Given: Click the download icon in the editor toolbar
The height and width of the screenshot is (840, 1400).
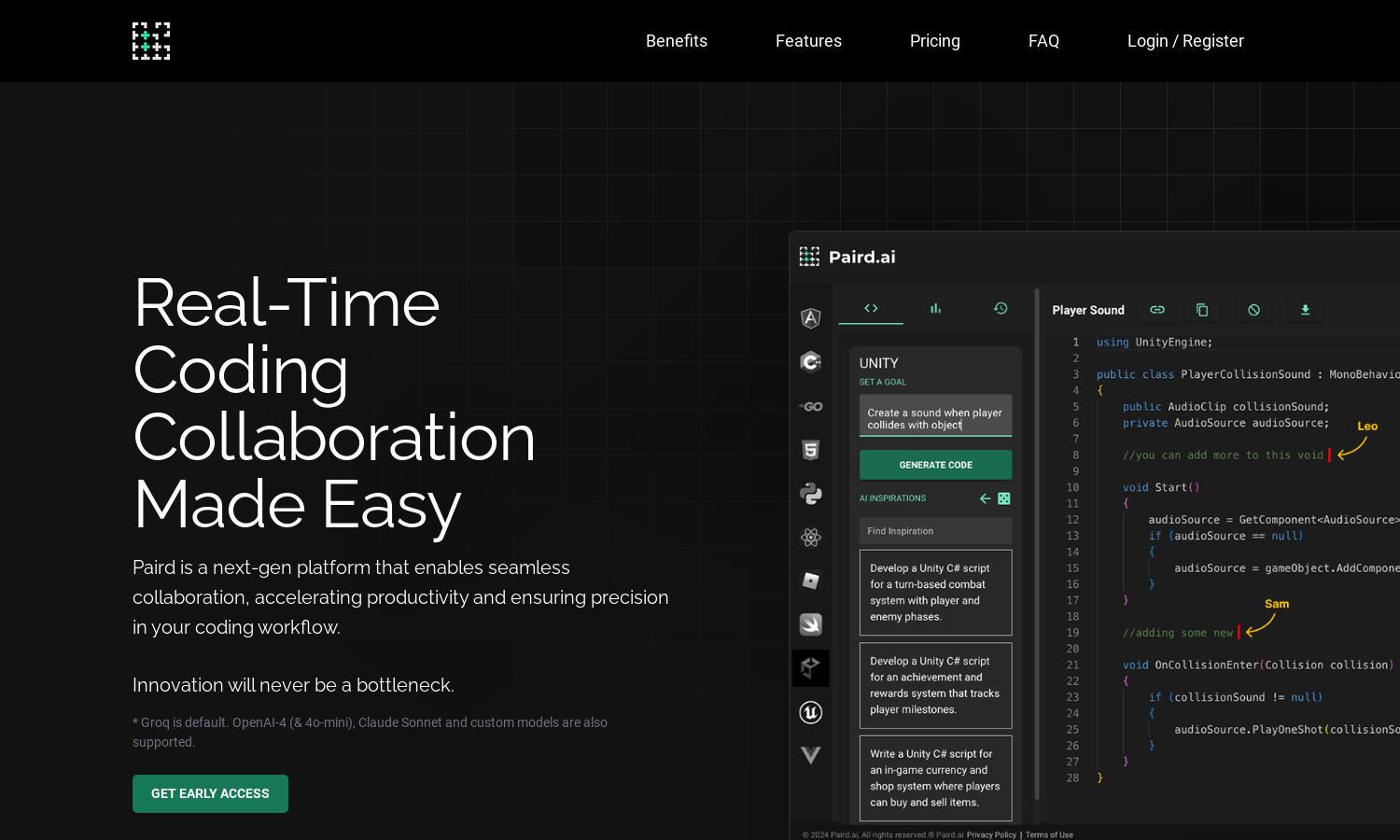Looking at the screenshot, I should pyautogui.click(x=1306, y=310).
